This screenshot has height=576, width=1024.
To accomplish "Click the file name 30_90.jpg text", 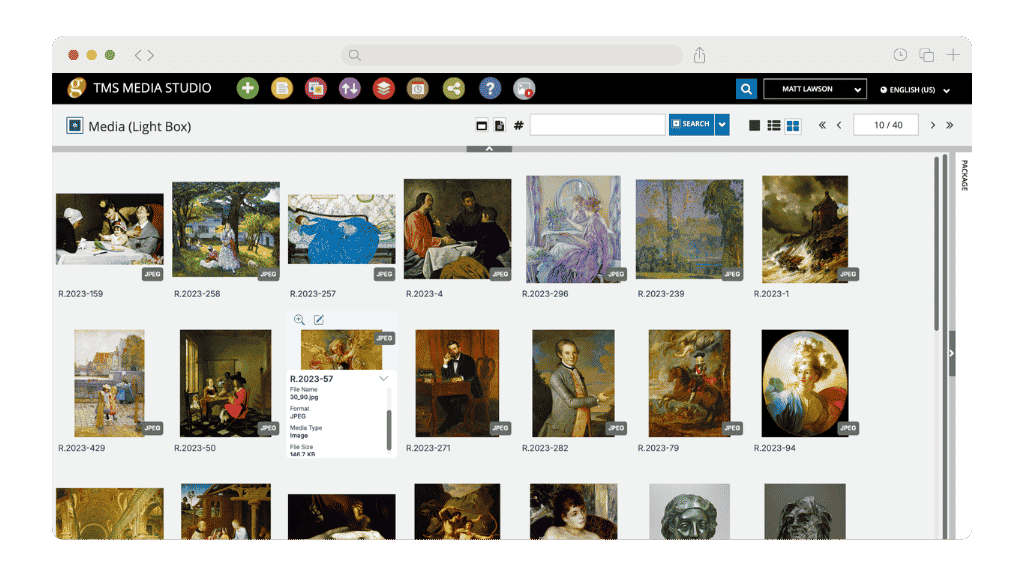I will click(x=304, y=397).
